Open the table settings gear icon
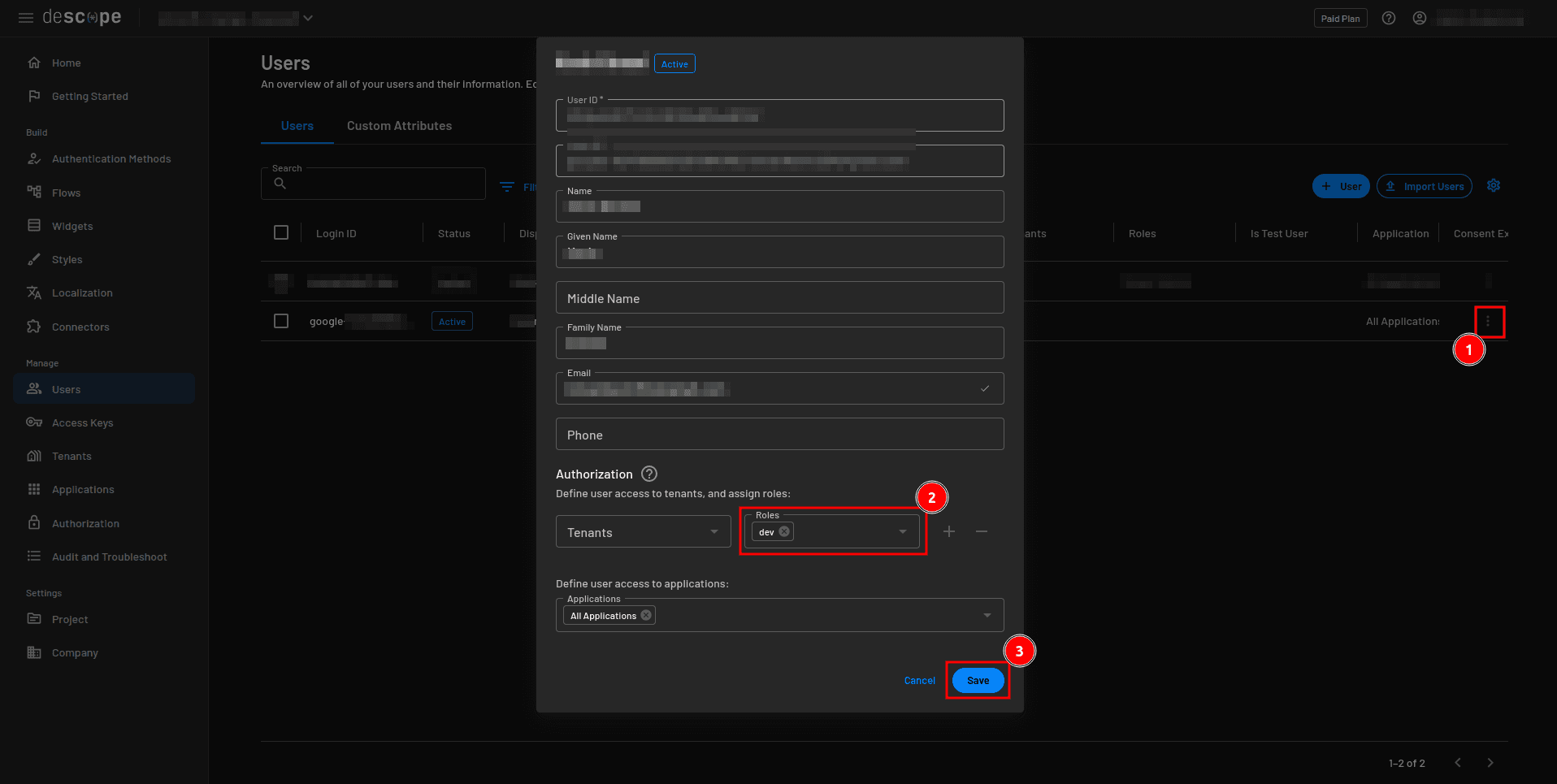1557x784 pixels. pos(1493,186)
